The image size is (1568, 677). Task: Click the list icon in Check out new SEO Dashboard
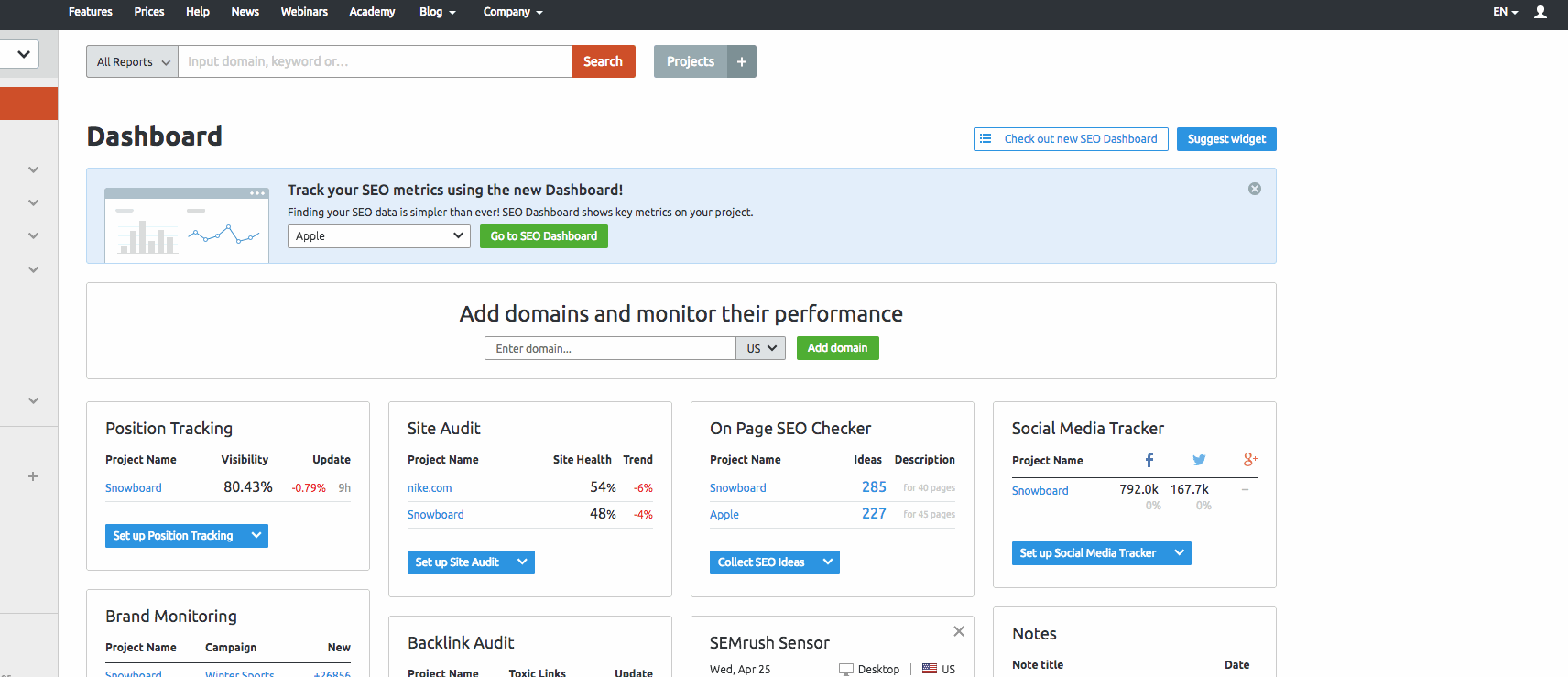tap(985, 139)
